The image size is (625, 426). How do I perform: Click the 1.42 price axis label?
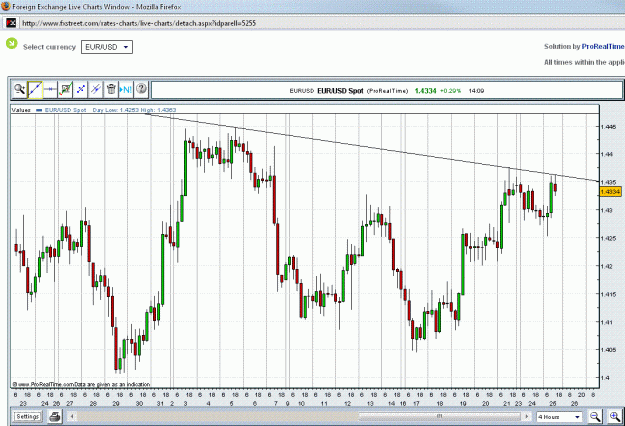[607, 266]
